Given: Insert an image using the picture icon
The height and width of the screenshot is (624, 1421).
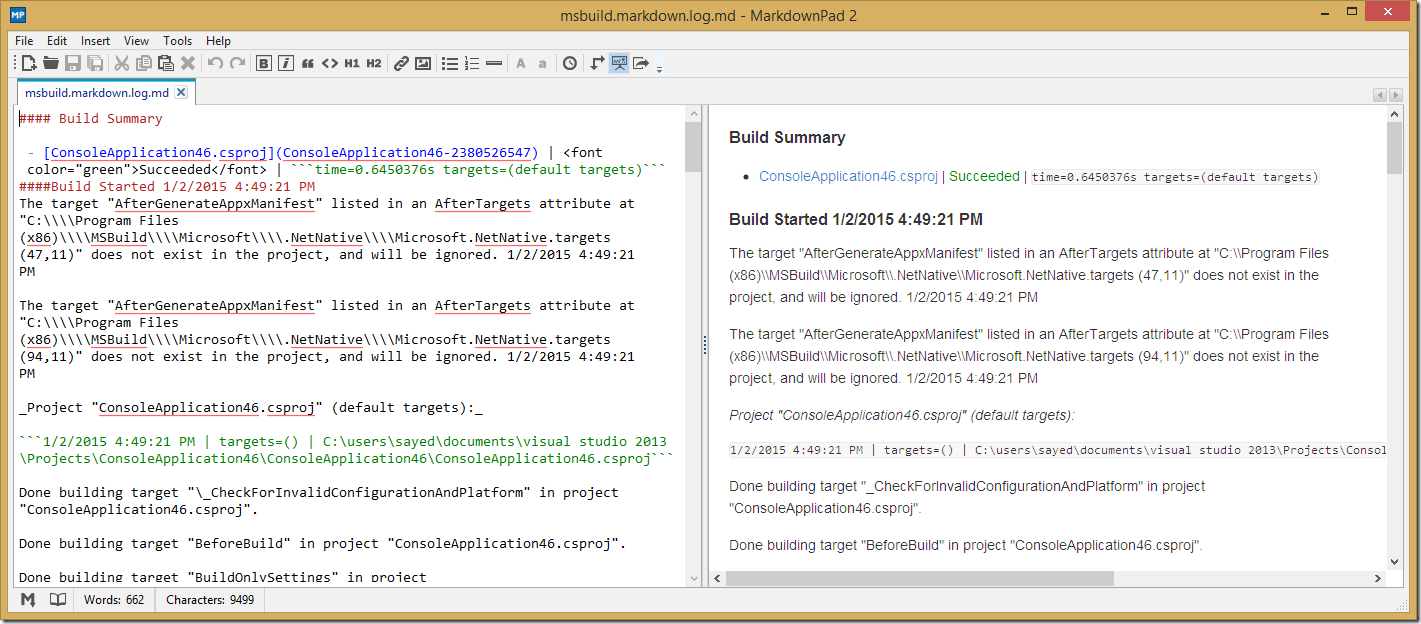Looking at the screenshot, I should (423, 63).
